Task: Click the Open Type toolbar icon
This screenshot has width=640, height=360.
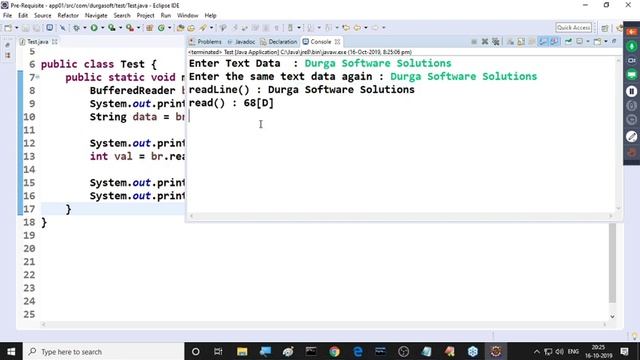Action: 180,28
